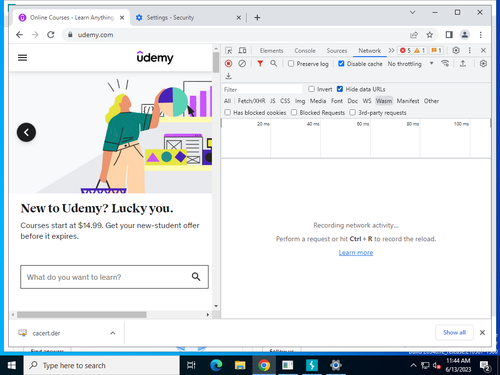Switch to the Sources tab
This screenshot has width=500, height=375.
(337, 51)
